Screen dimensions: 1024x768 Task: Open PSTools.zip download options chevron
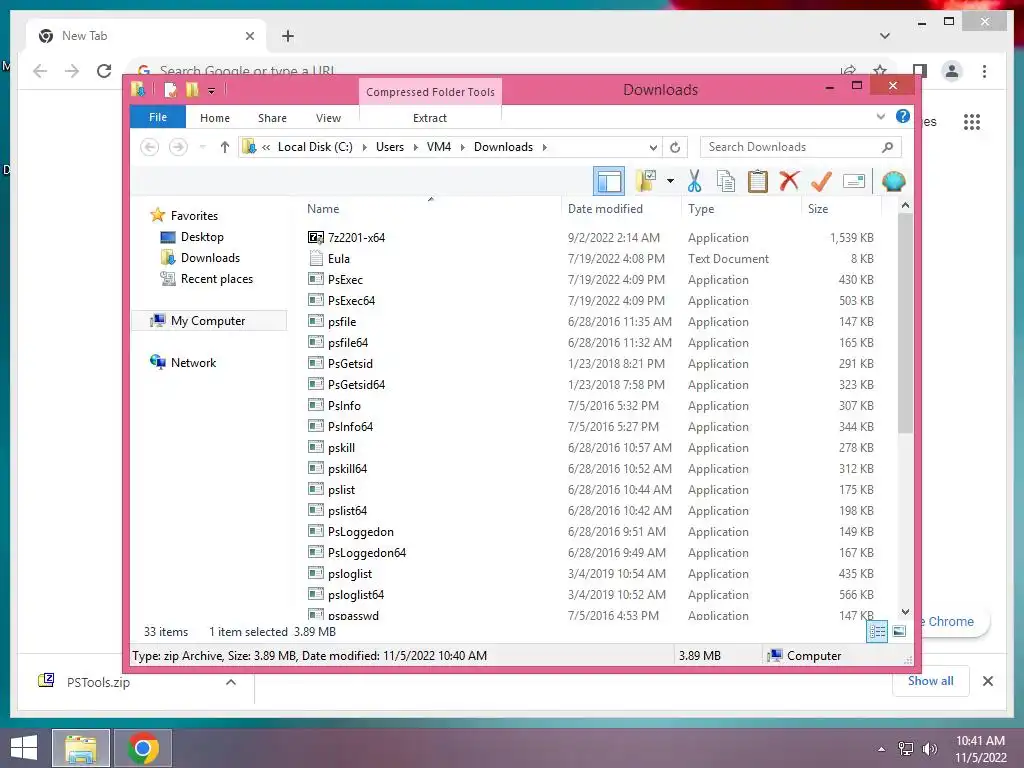[231, 682]
